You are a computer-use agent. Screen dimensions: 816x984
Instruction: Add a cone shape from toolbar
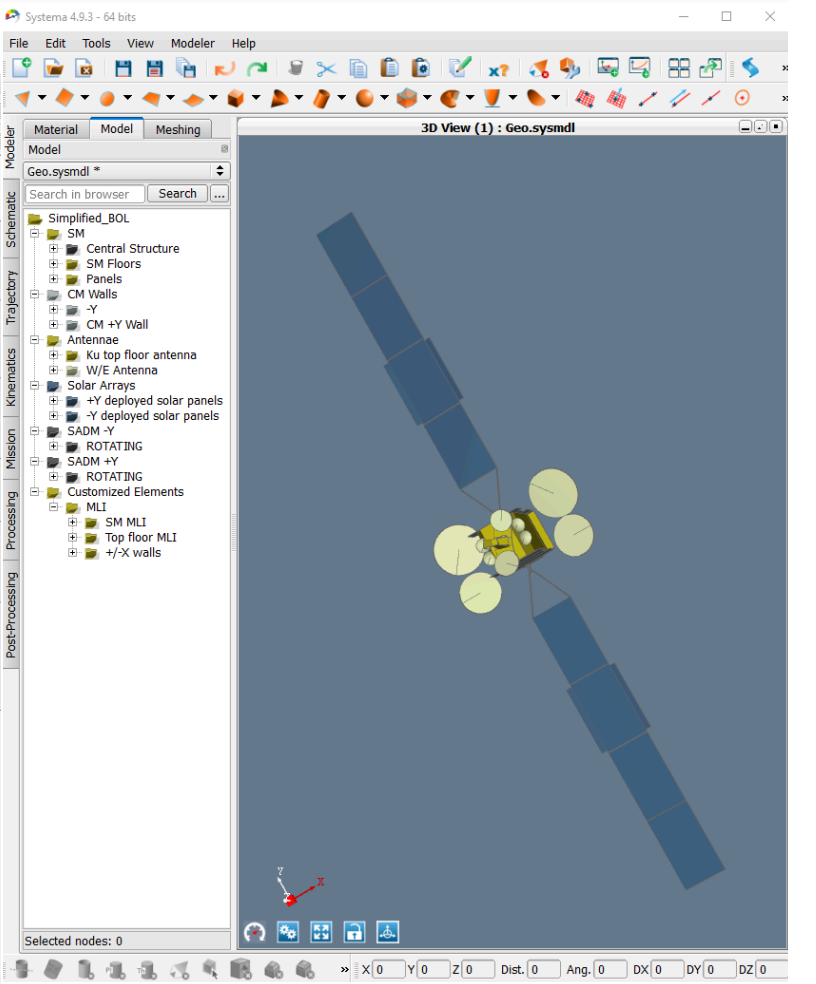(x=279, y=98)
